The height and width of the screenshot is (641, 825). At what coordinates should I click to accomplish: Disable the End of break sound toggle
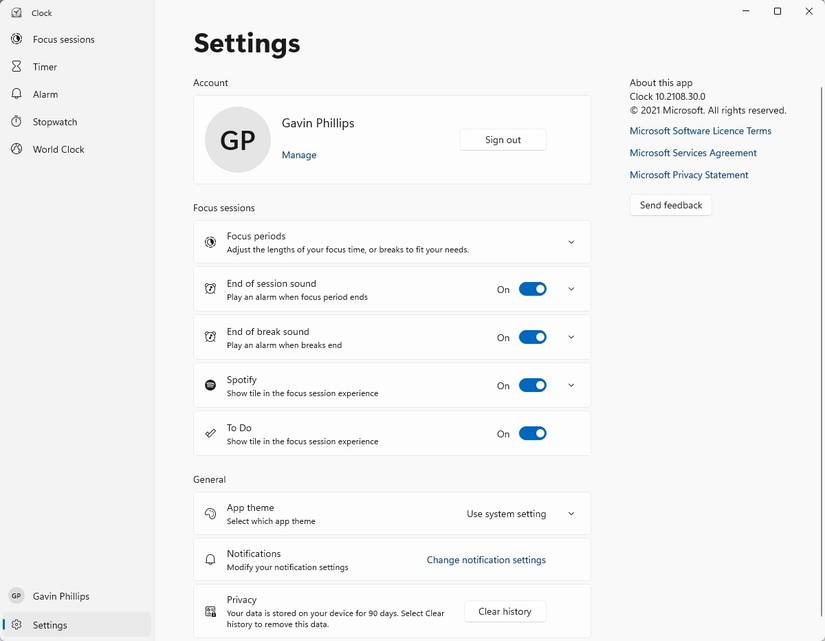(532, 338)
